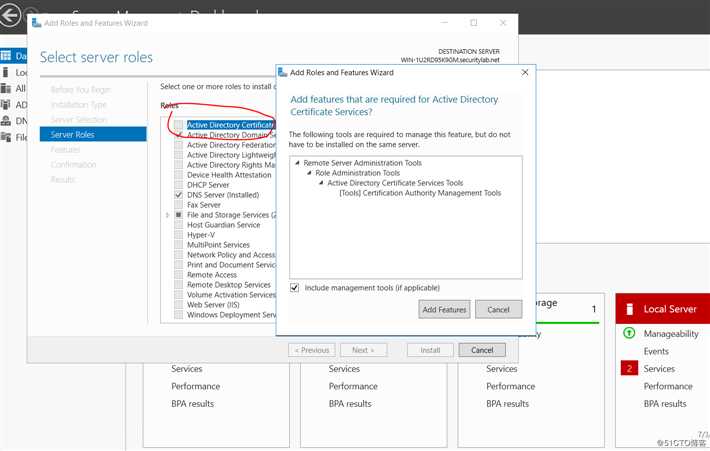Collapse Active Directory Certificate Services Tools node
The image size is (710, 451).
(321, 183)
